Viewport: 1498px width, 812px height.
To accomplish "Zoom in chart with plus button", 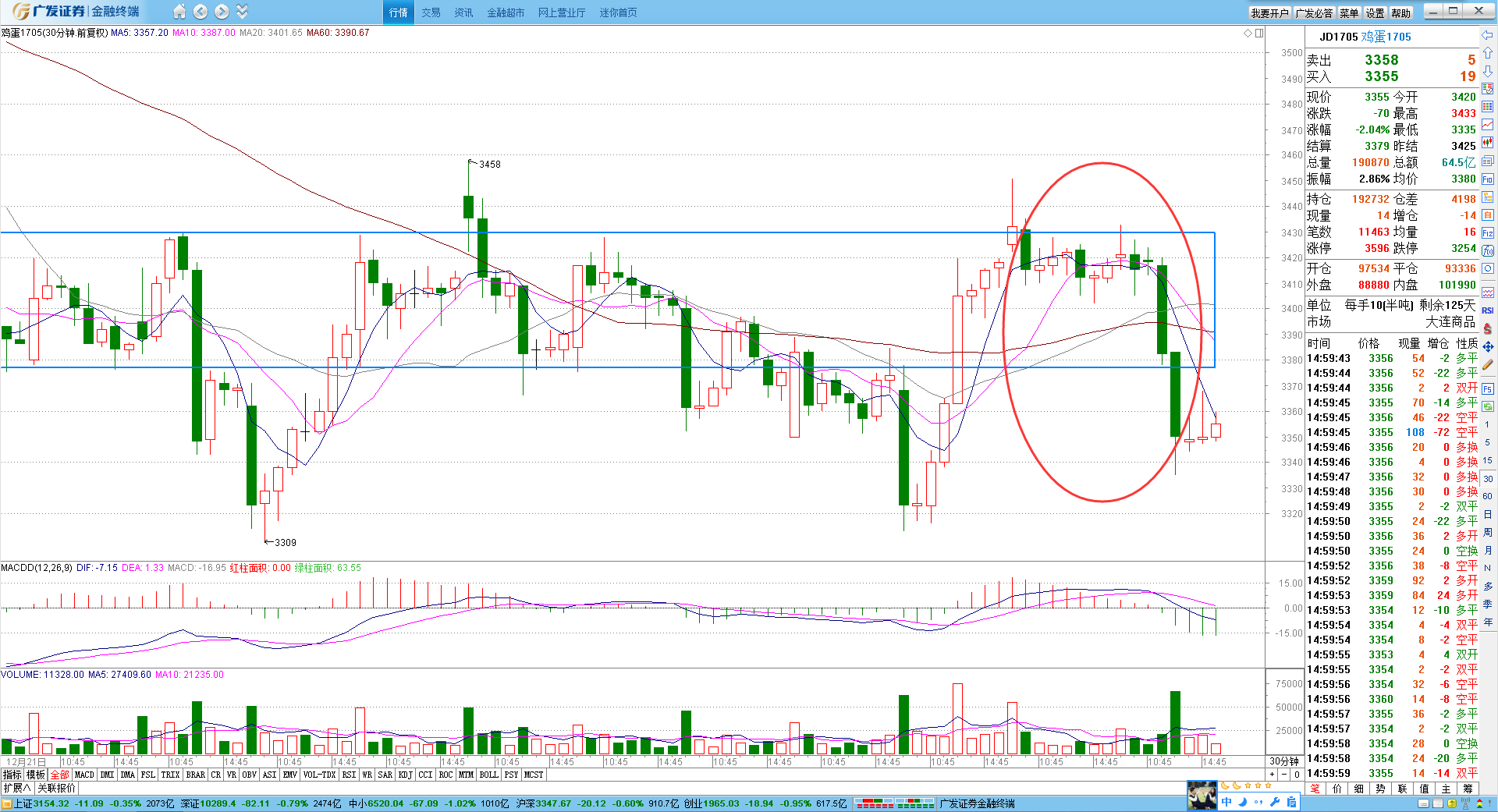I will click(1272, 775).
